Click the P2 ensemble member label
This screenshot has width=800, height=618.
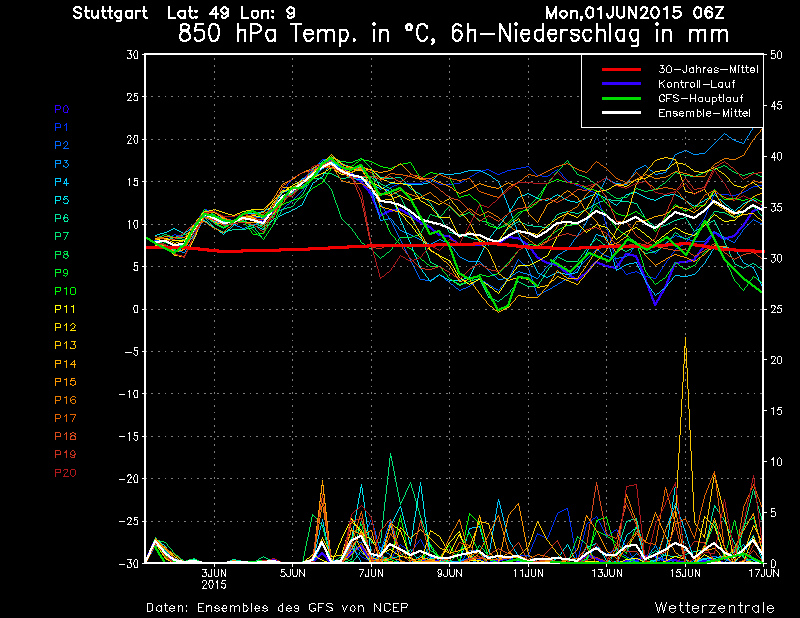tap(62, 145)
